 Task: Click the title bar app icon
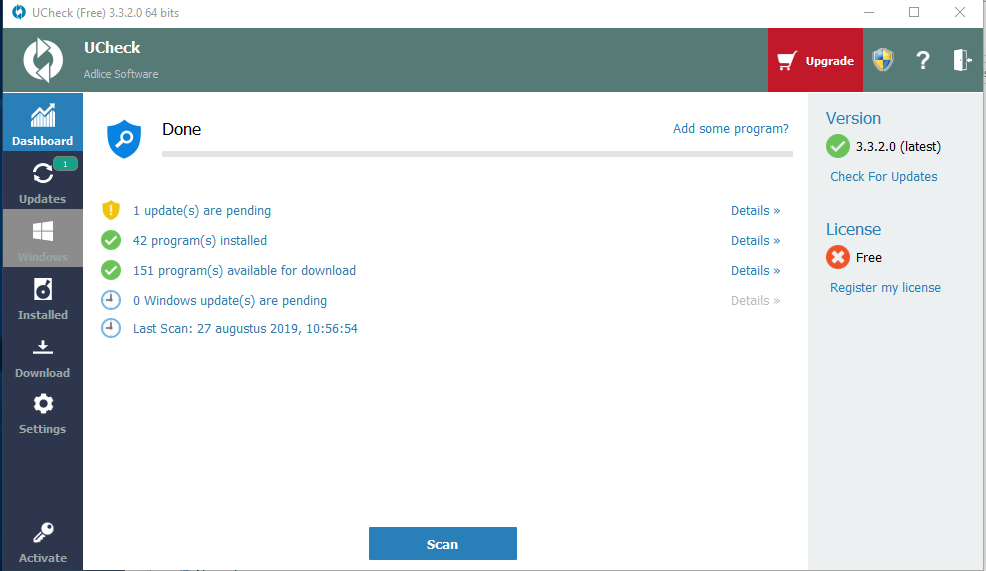click(19, 13)
